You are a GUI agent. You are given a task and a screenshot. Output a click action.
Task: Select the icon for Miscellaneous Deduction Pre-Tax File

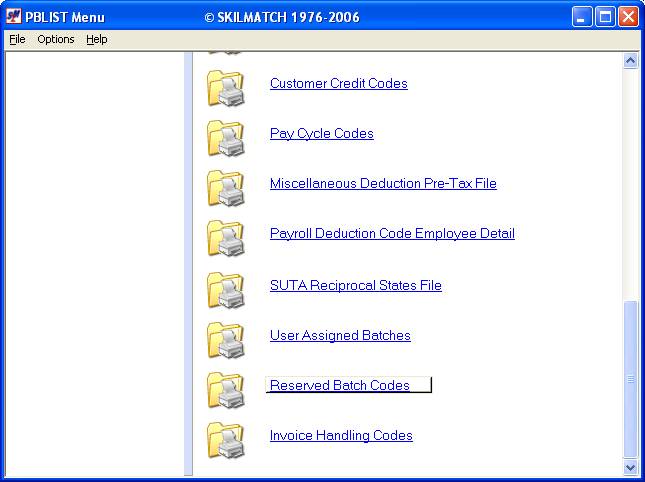[x=226, y=188]
